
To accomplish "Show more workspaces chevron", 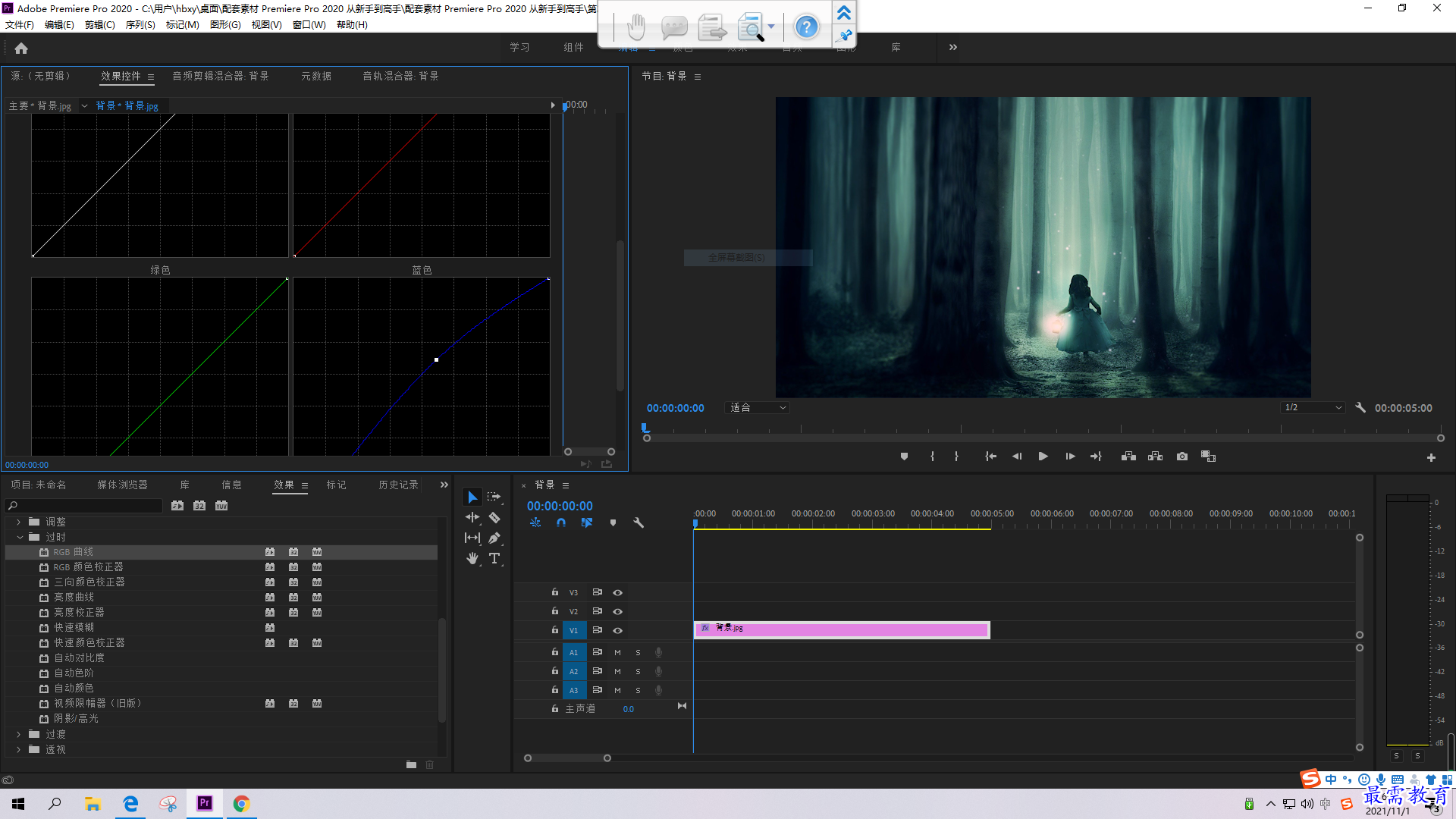I will (953, 47).
